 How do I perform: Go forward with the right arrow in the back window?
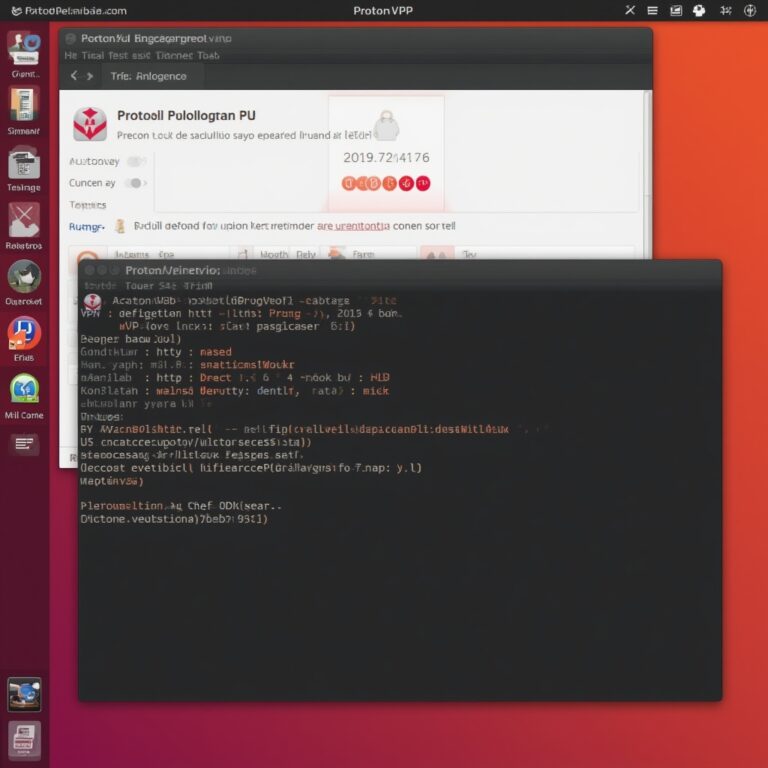coord(90,76)
